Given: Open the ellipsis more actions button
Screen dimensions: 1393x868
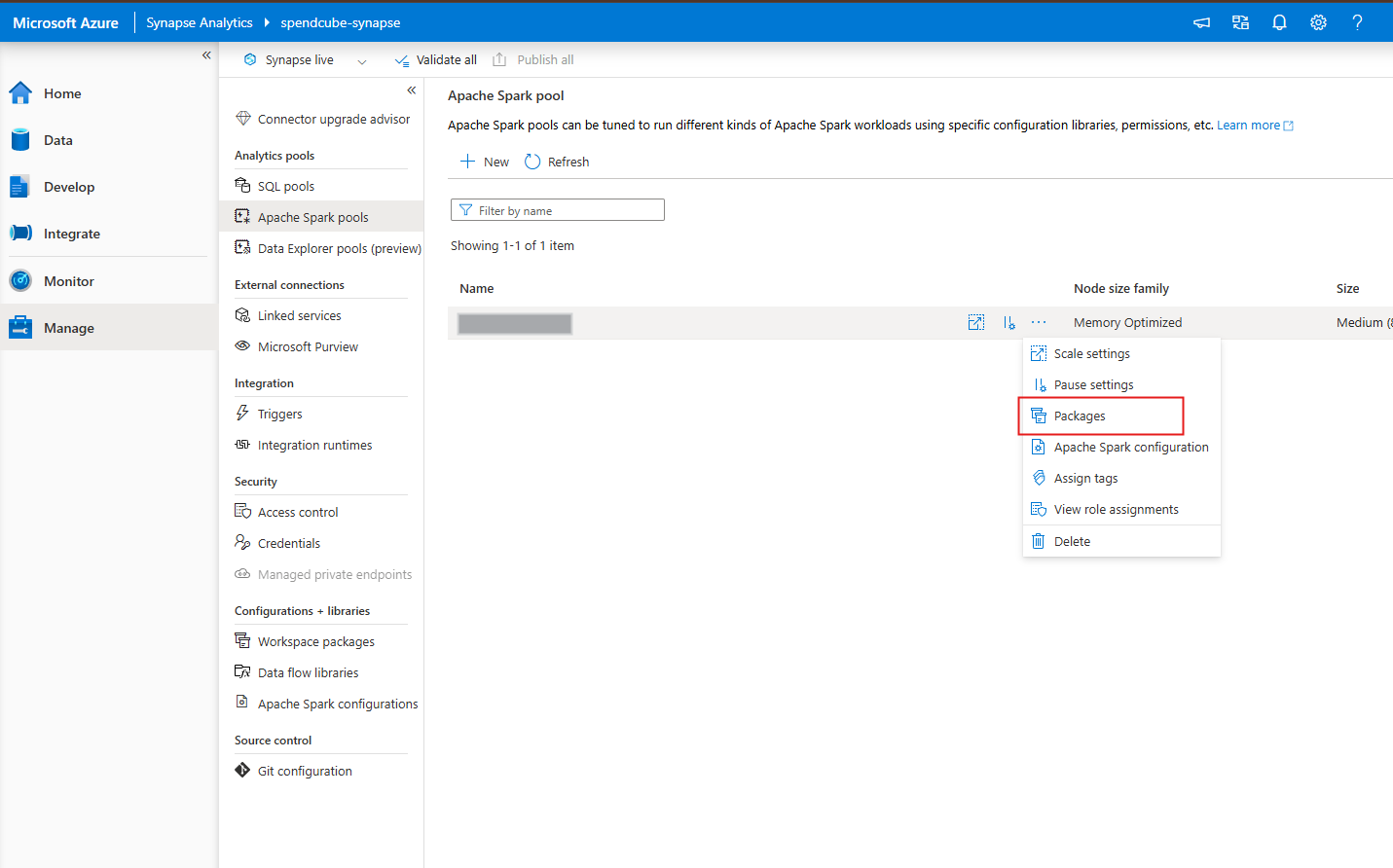Looking at the screenshot, I should [1039, 323].
